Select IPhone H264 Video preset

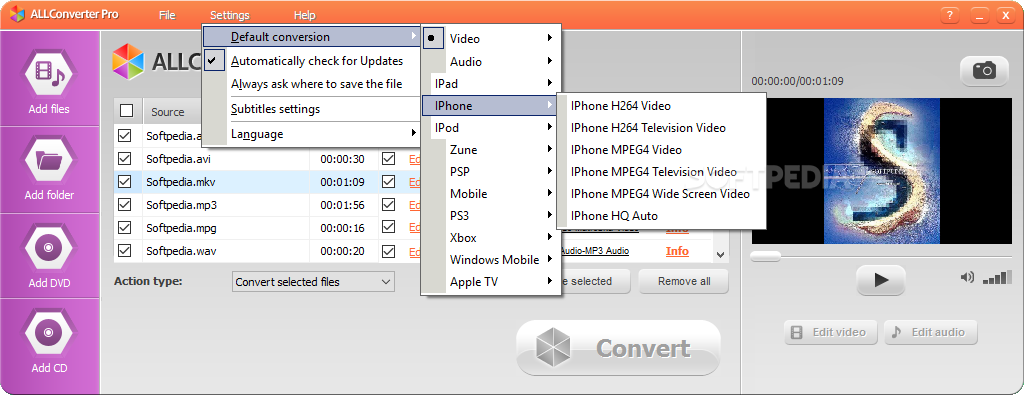tap(661, 106)
